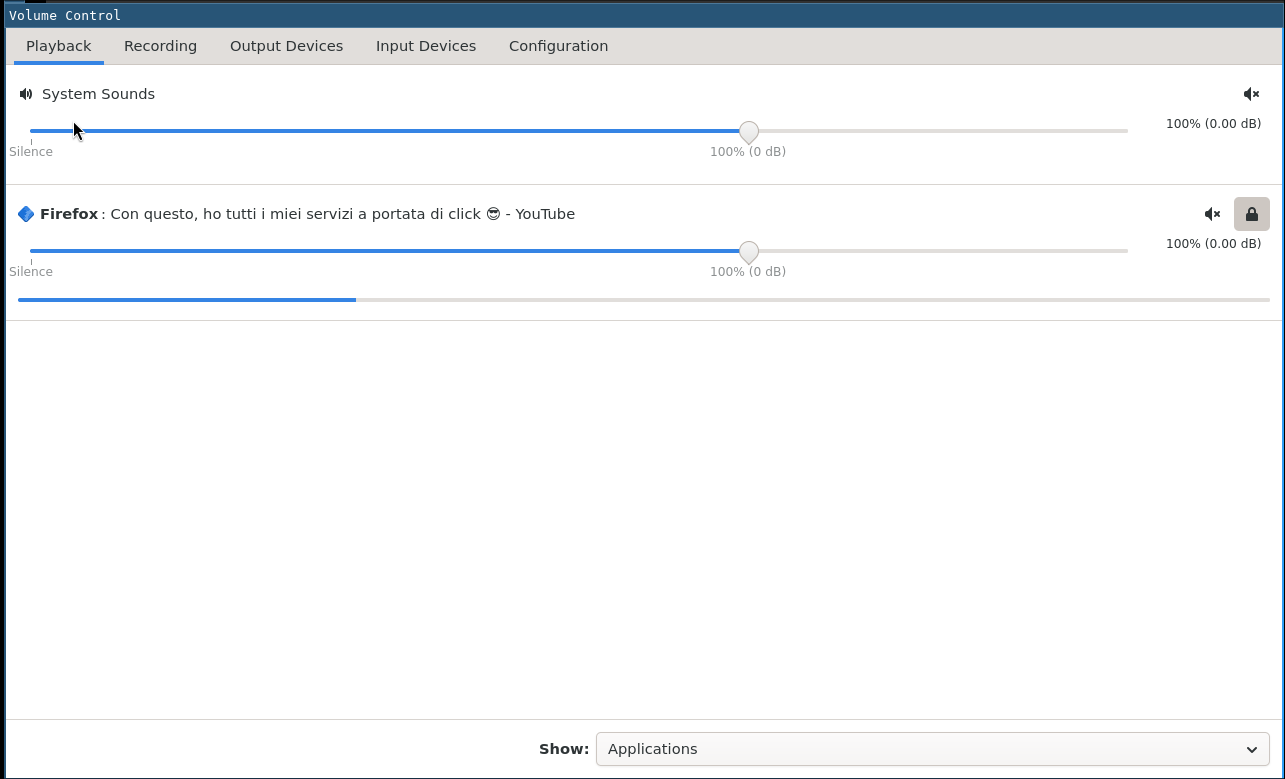Click the Firefox volume slider handle
The image size is (1285, 779).
coord(748,251)
